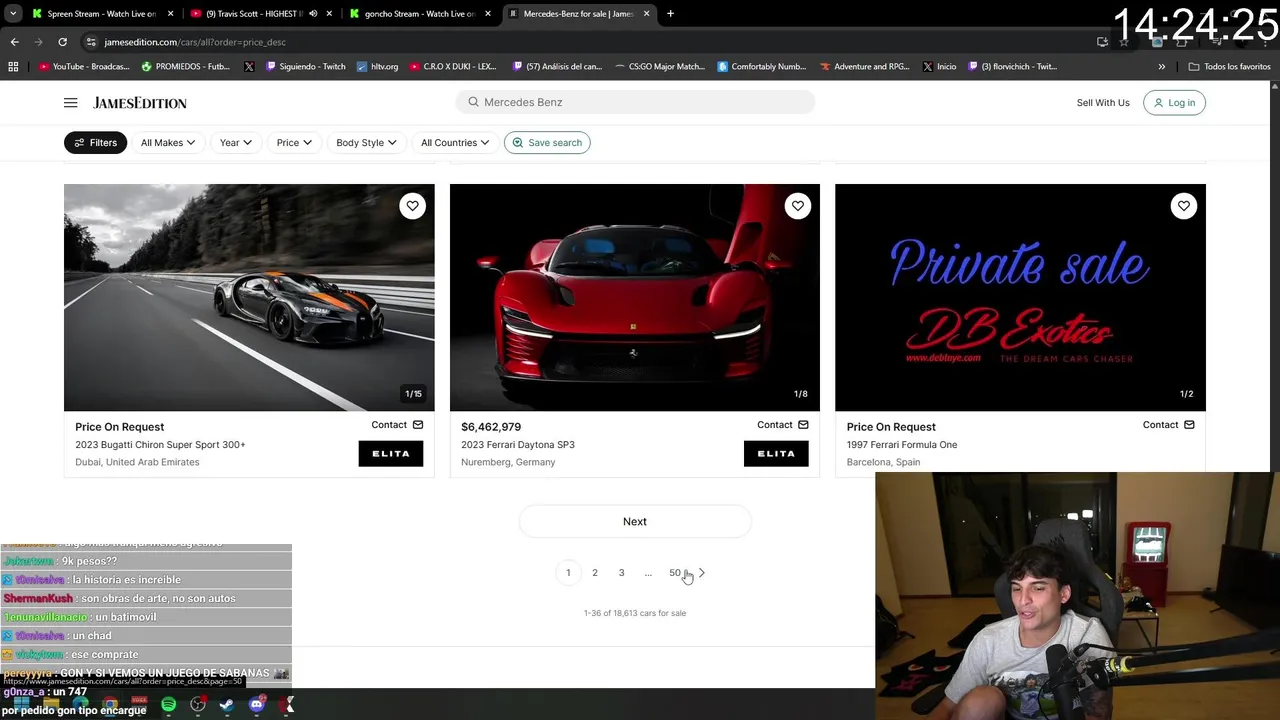
Task: Mute the Travis Scott tab audio
Action: pos(313,14)
